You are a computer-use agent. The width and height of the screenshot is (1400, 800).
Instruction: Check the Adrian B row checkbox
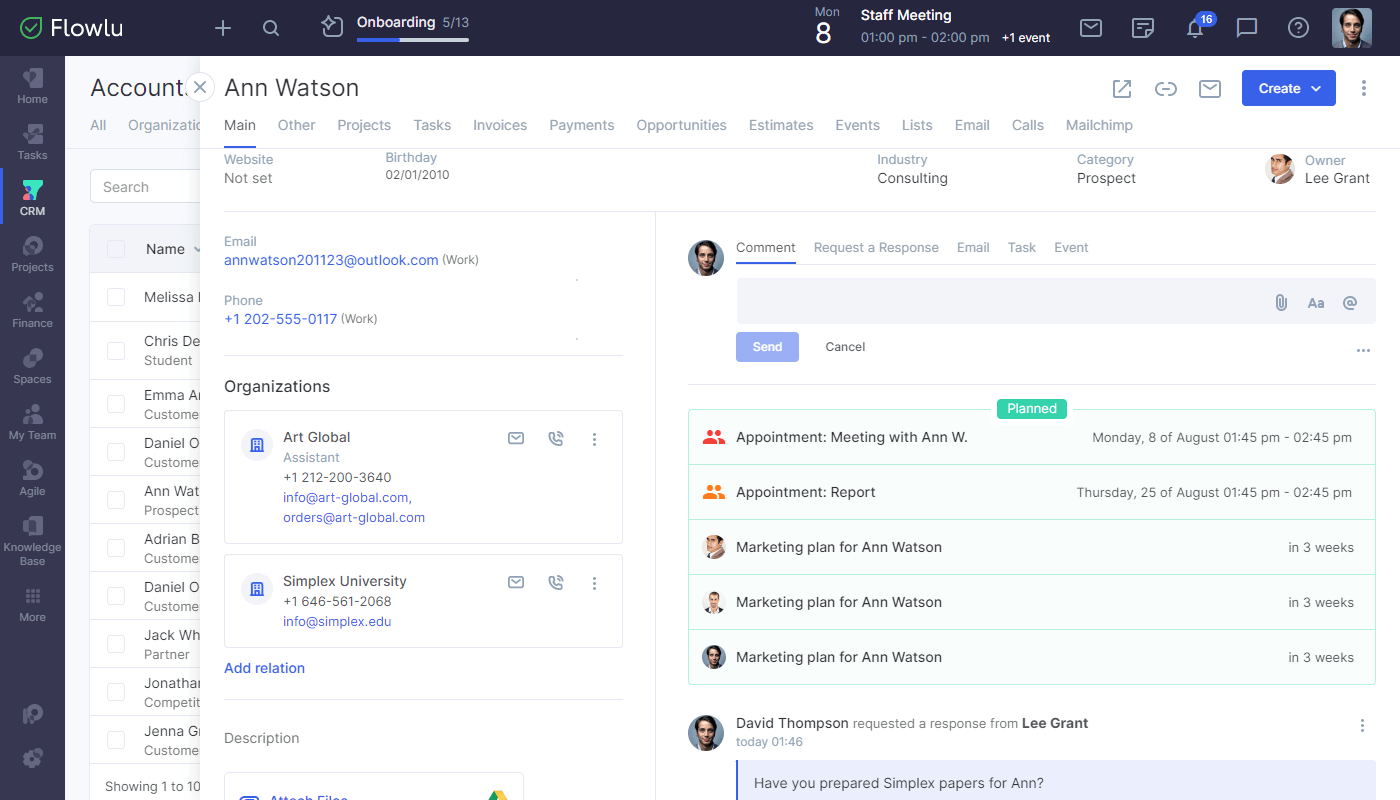116,548
